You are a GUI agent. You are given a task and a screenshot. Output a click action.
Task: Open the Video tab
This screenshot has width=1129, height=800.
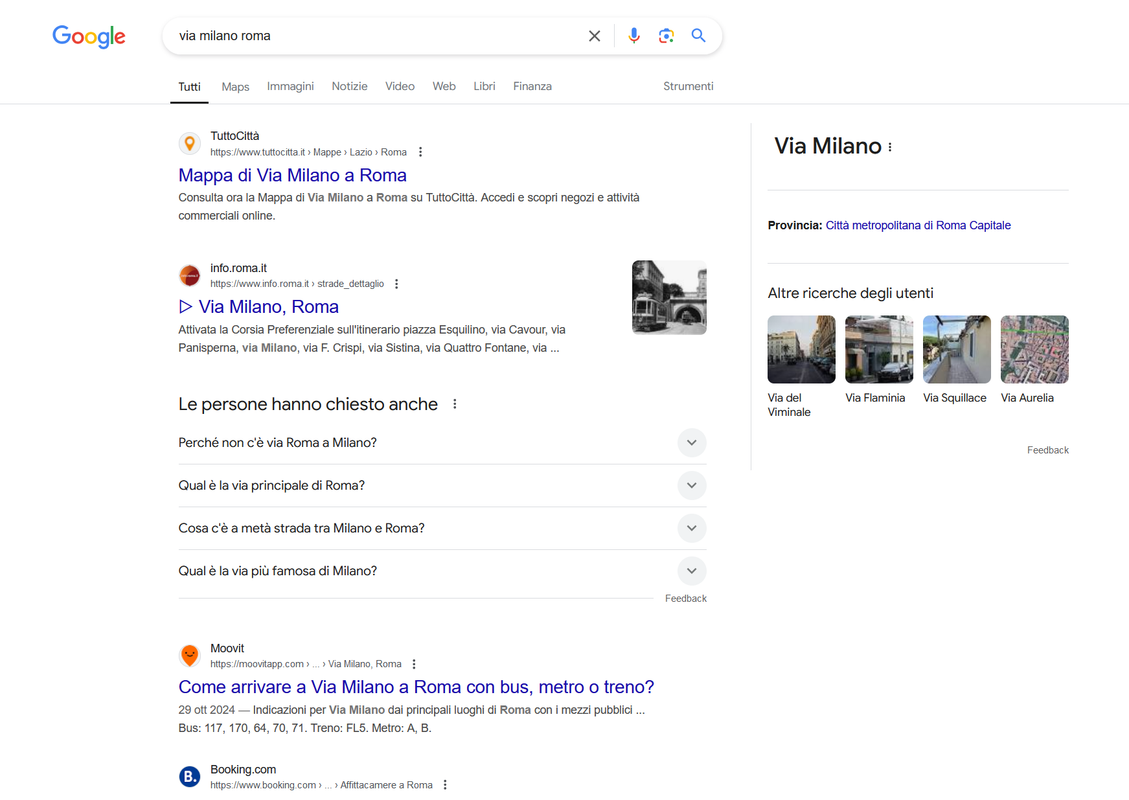tap(400, 86)
